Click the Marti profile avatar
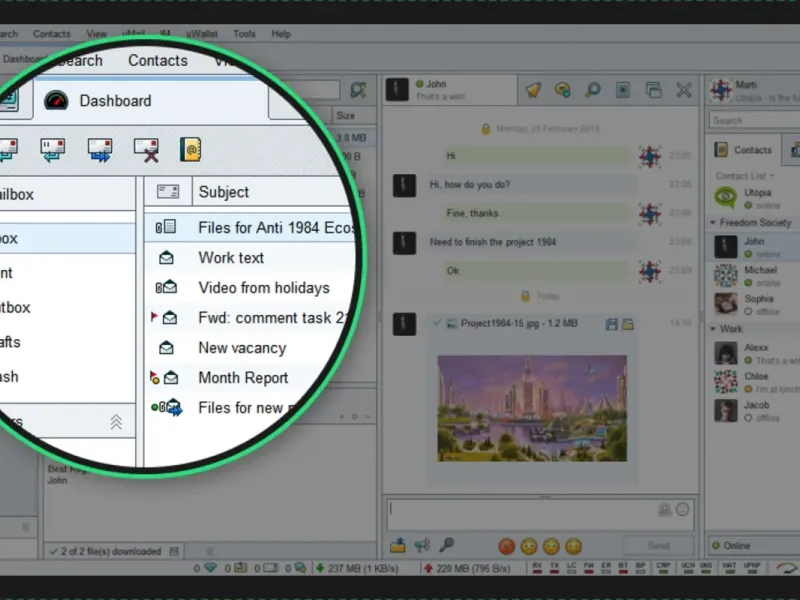 720,90
